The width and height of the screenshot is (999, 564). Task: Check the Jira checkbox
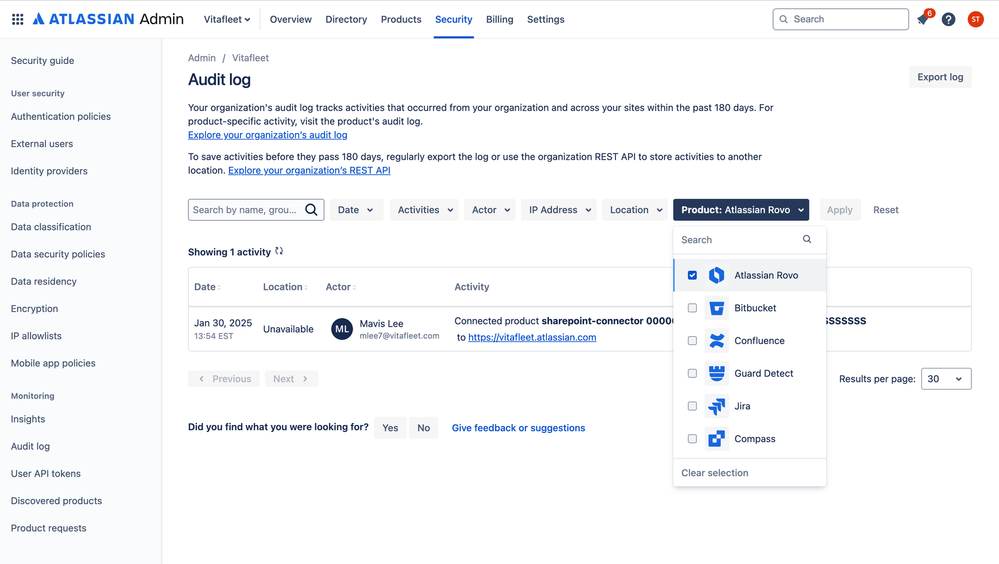[692, 406]
